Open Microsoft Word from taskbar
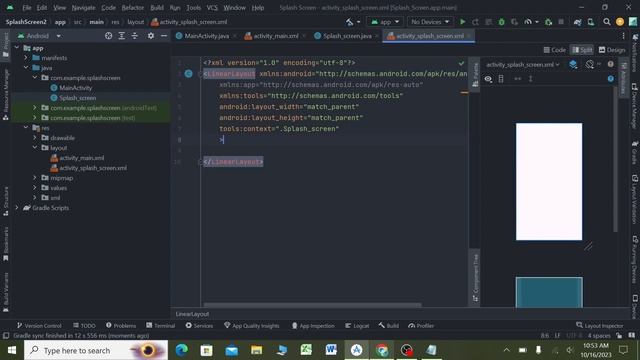The height and width of the screenshot is (360, 640). [331, 350]
